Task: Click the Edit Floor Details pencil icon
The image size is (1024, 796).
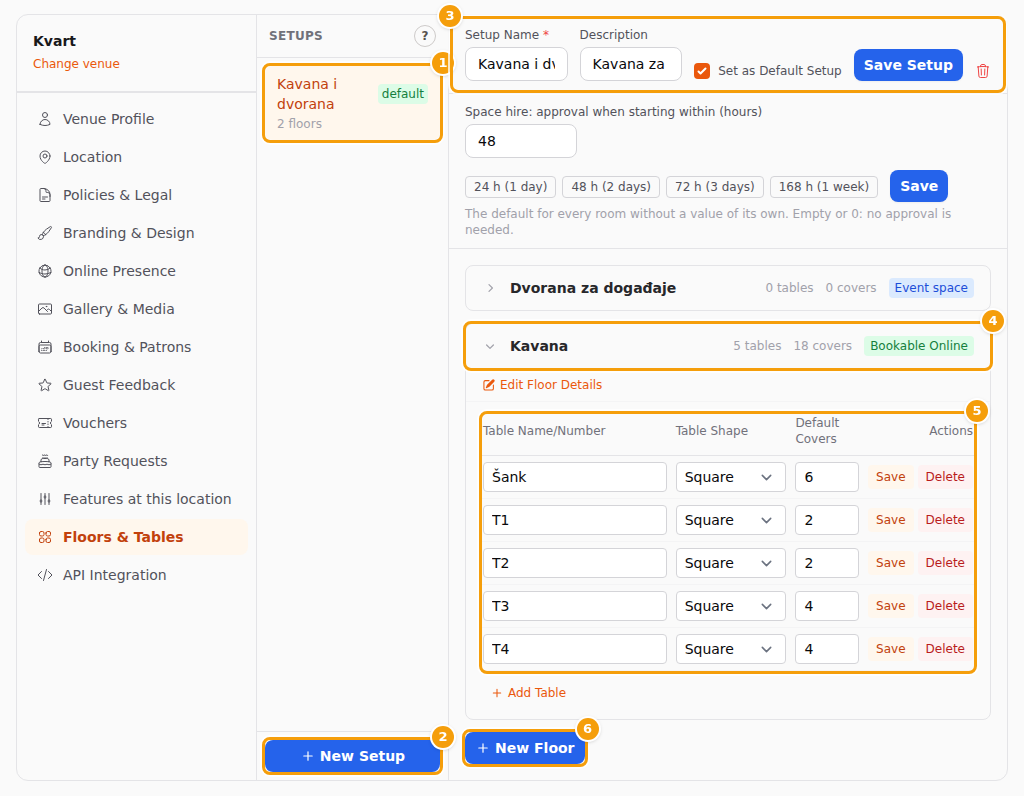Action: [x=488, y=385]
